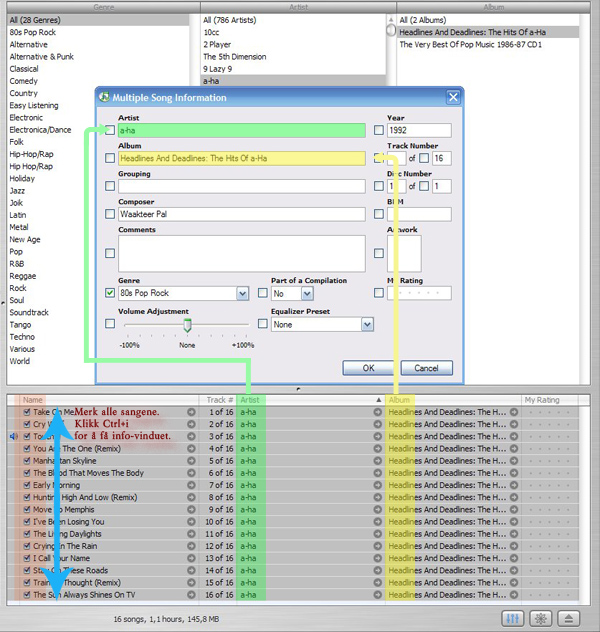Image resolution: width=600 pixels, height=632 pixels.
Task: Click the Artist browser scrollbar thumb
Action: point(390,30)
